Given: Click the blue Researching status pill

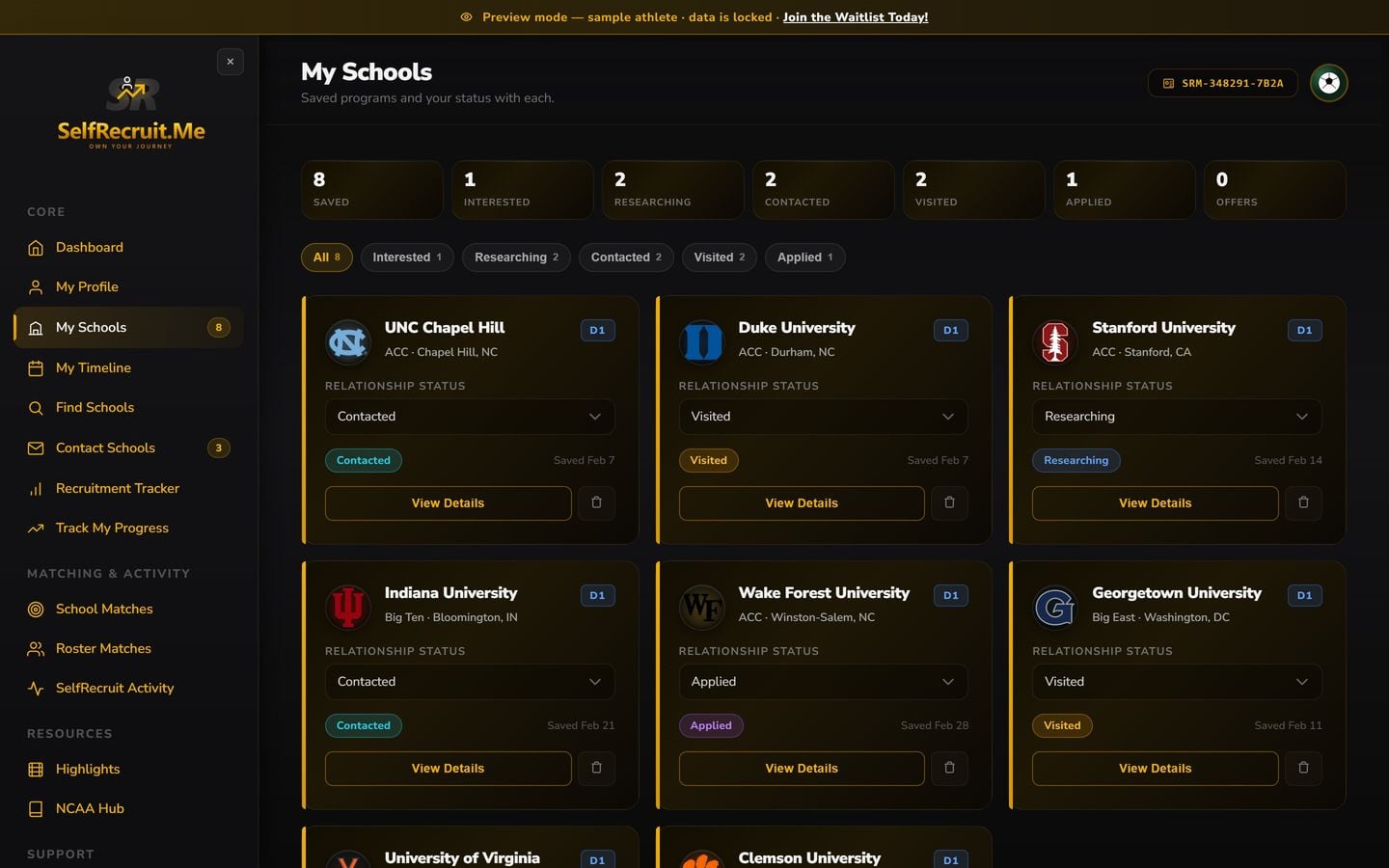Looking at the screenshot, I should pyautogui.click(x=1076, y=461).
